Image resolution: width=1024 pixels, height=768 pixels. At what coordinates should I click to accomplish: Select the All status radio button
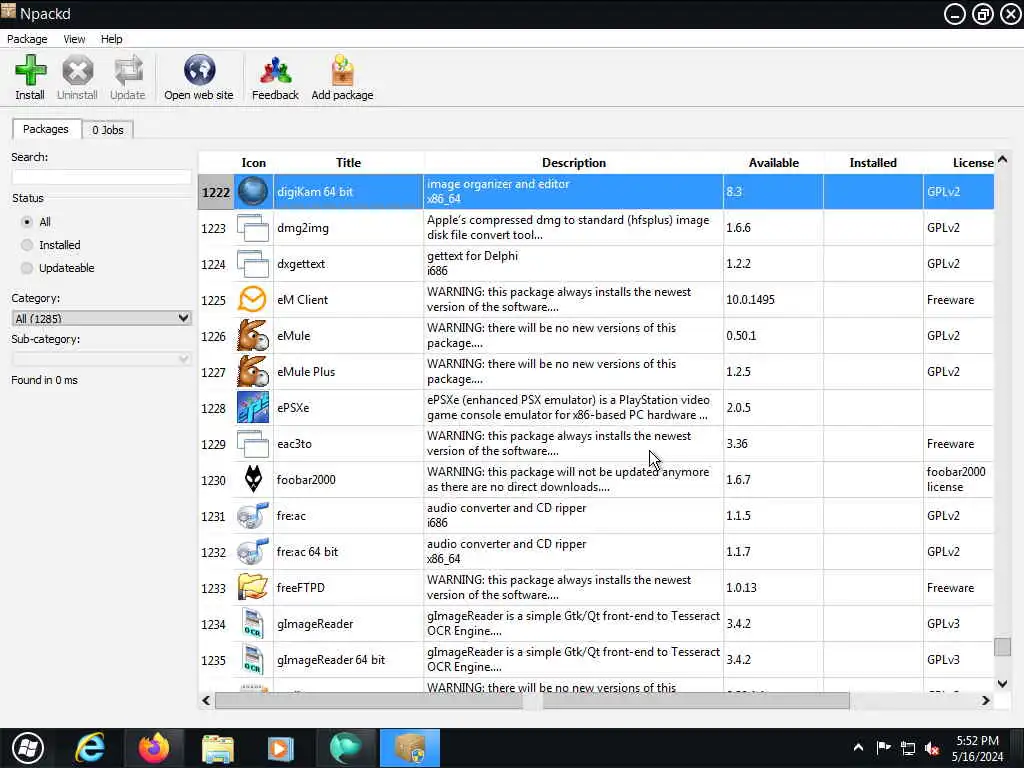tap(27, 222)
